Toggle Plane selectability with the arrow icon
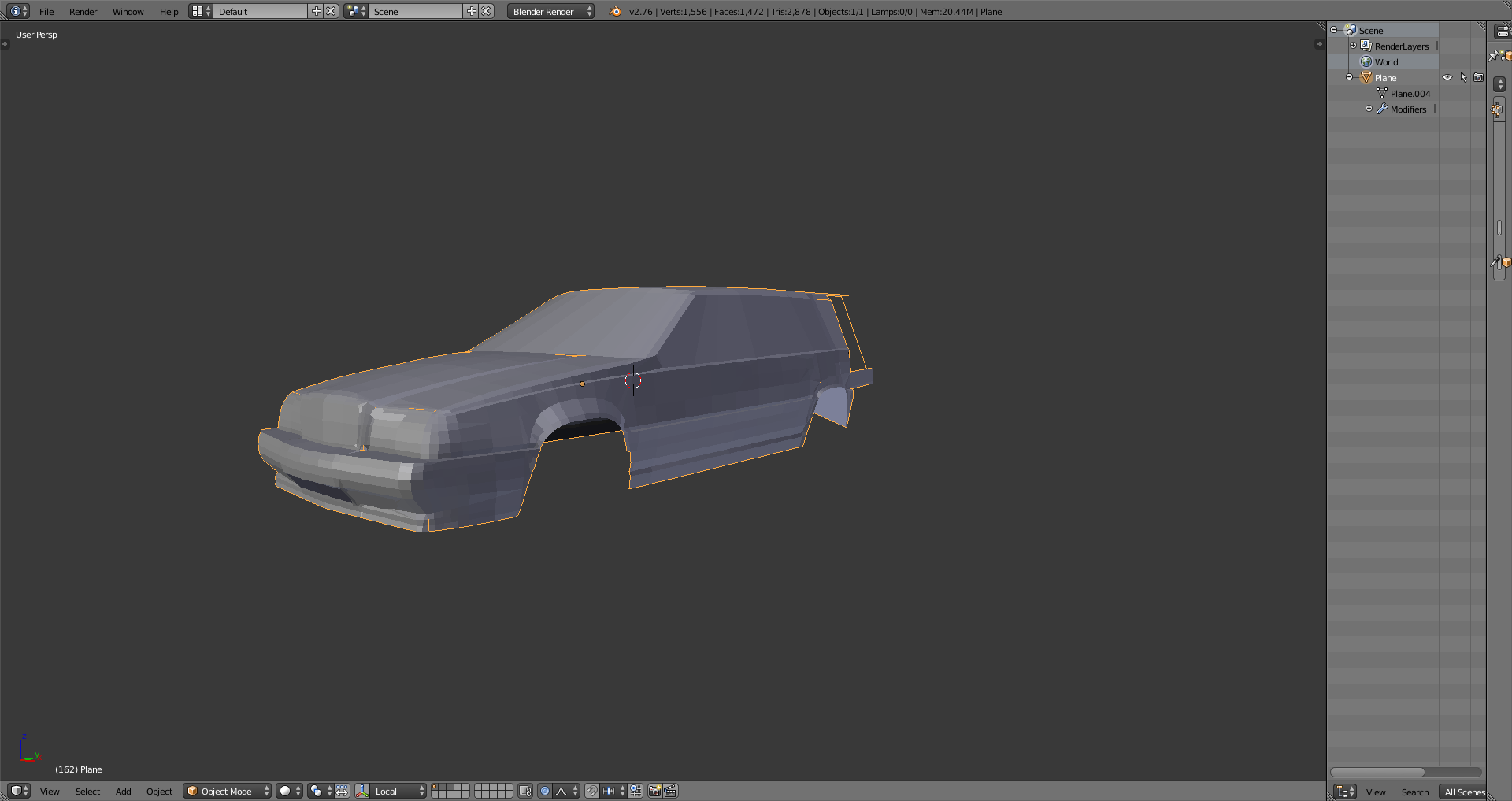Screen dimensions: 1512x801 (1463, 78)
